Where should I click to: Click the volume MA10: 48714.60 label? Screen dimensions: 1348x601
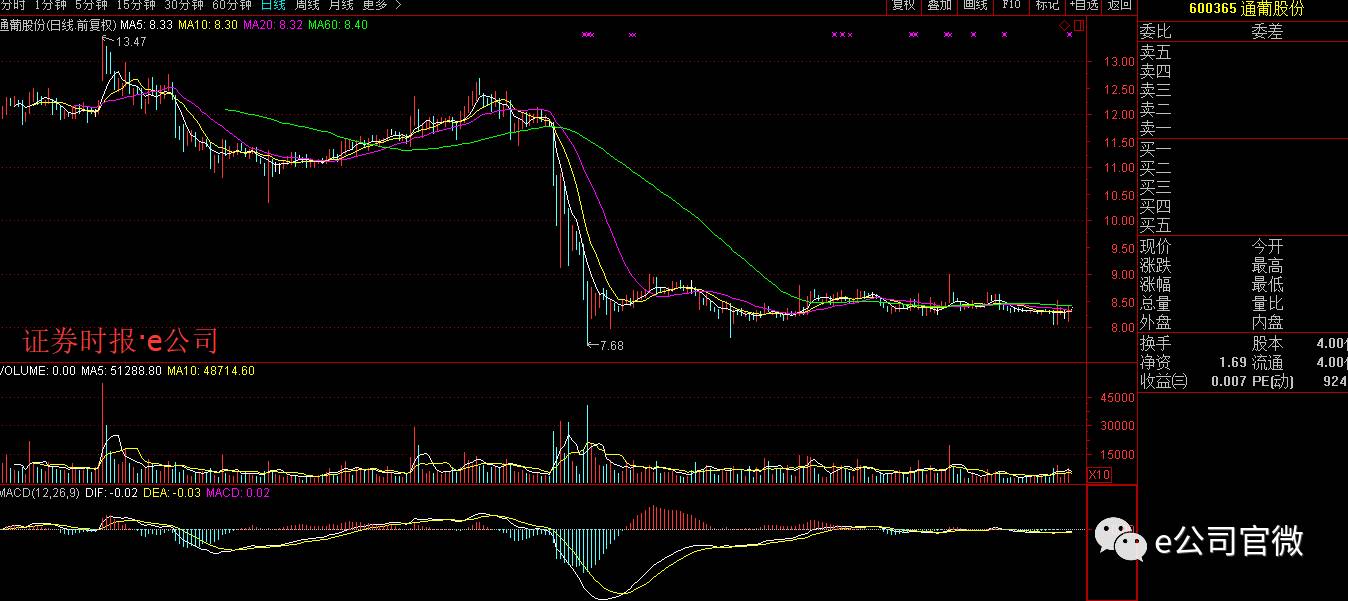211,371
